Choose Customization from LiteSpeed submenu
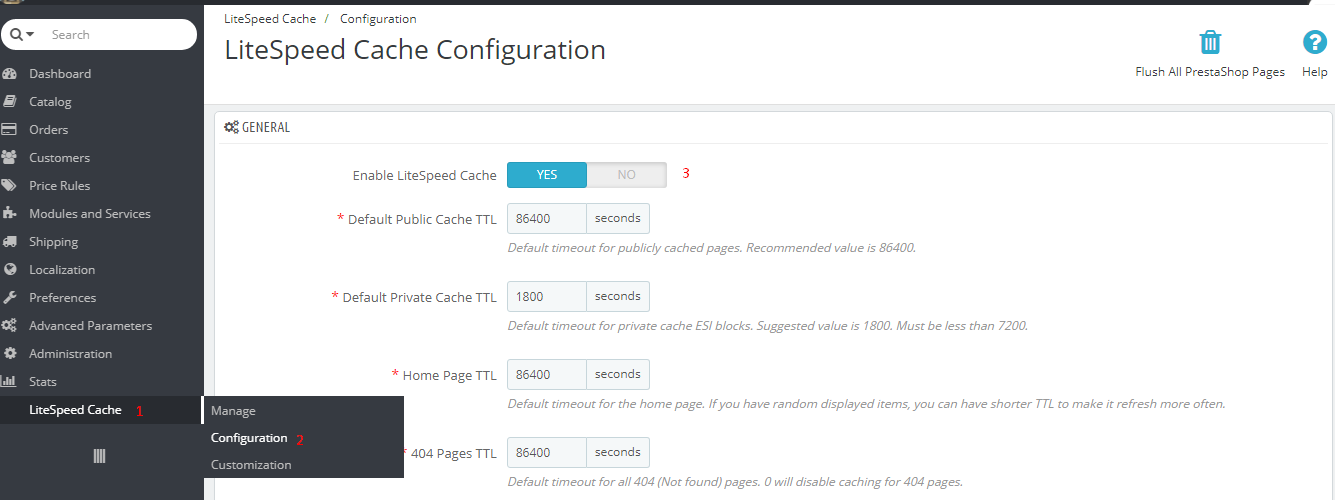The image size is (1335, 500). (x=251, y=465)
